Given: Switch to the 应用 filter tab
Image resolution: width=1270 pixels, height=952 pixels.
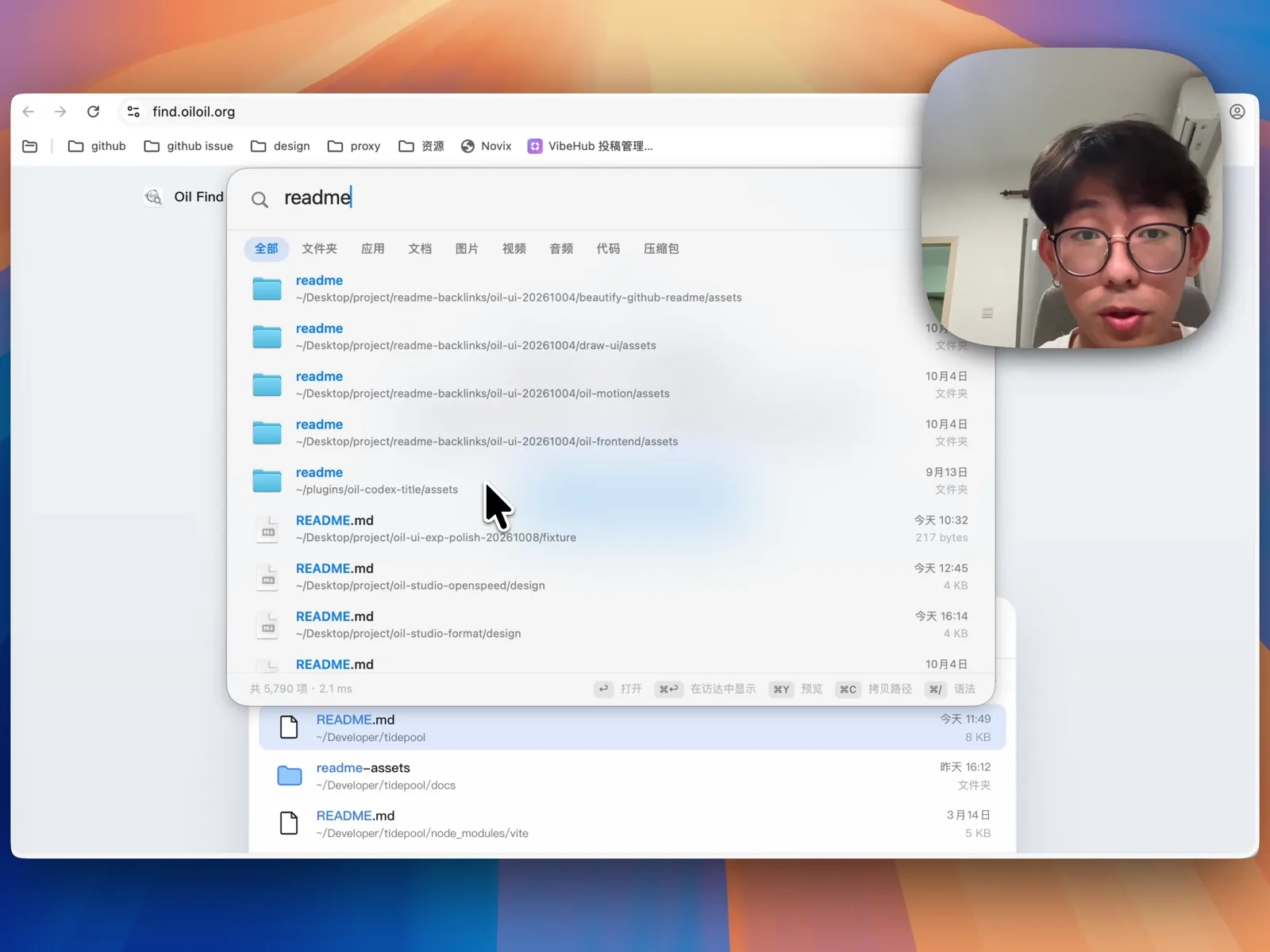Looking at the screenshot, I should pos(372,248).
